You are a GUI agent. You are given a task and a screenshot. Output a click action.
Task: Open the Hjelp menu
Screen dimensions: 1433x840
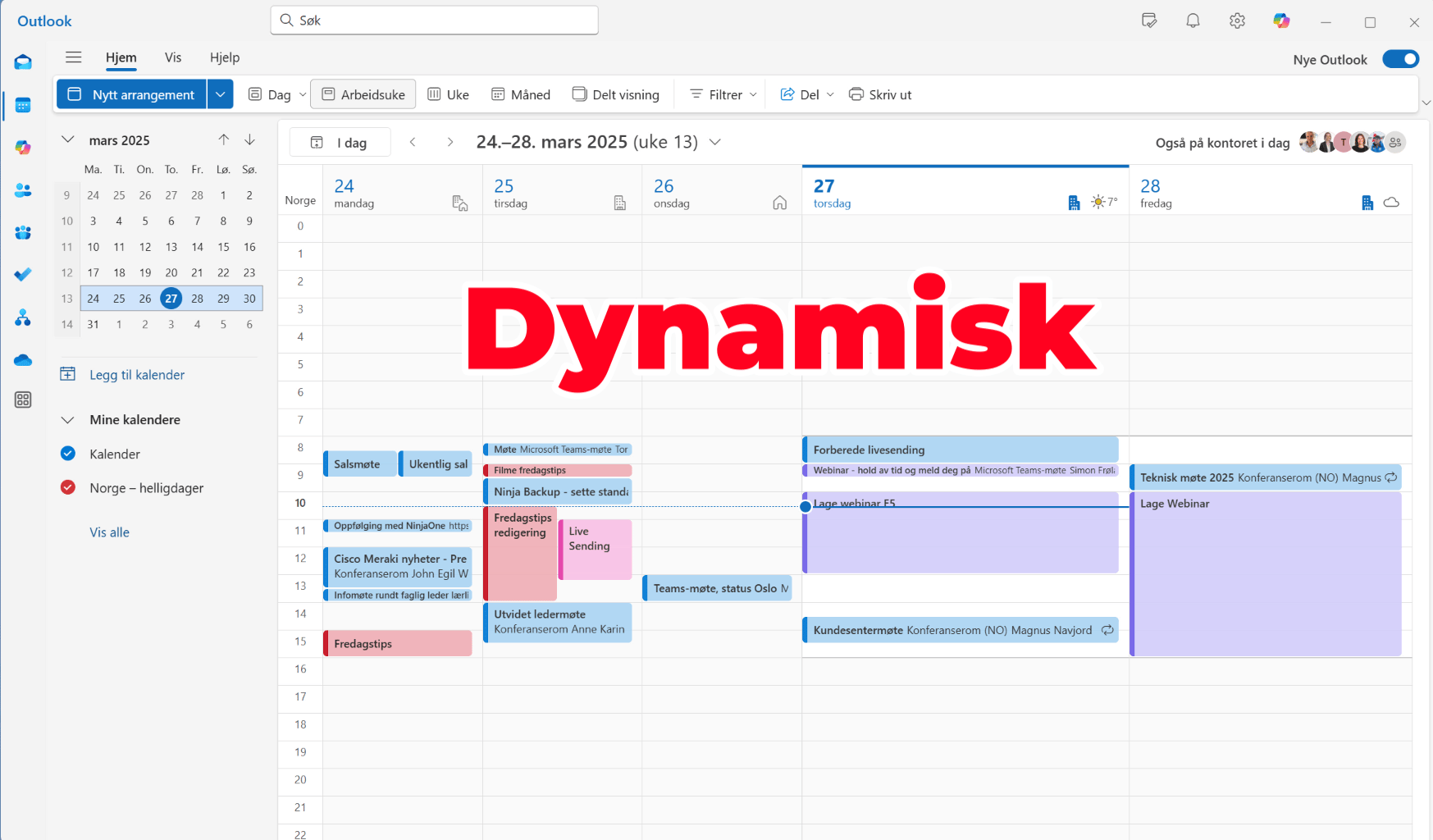(x=224, y=57)
